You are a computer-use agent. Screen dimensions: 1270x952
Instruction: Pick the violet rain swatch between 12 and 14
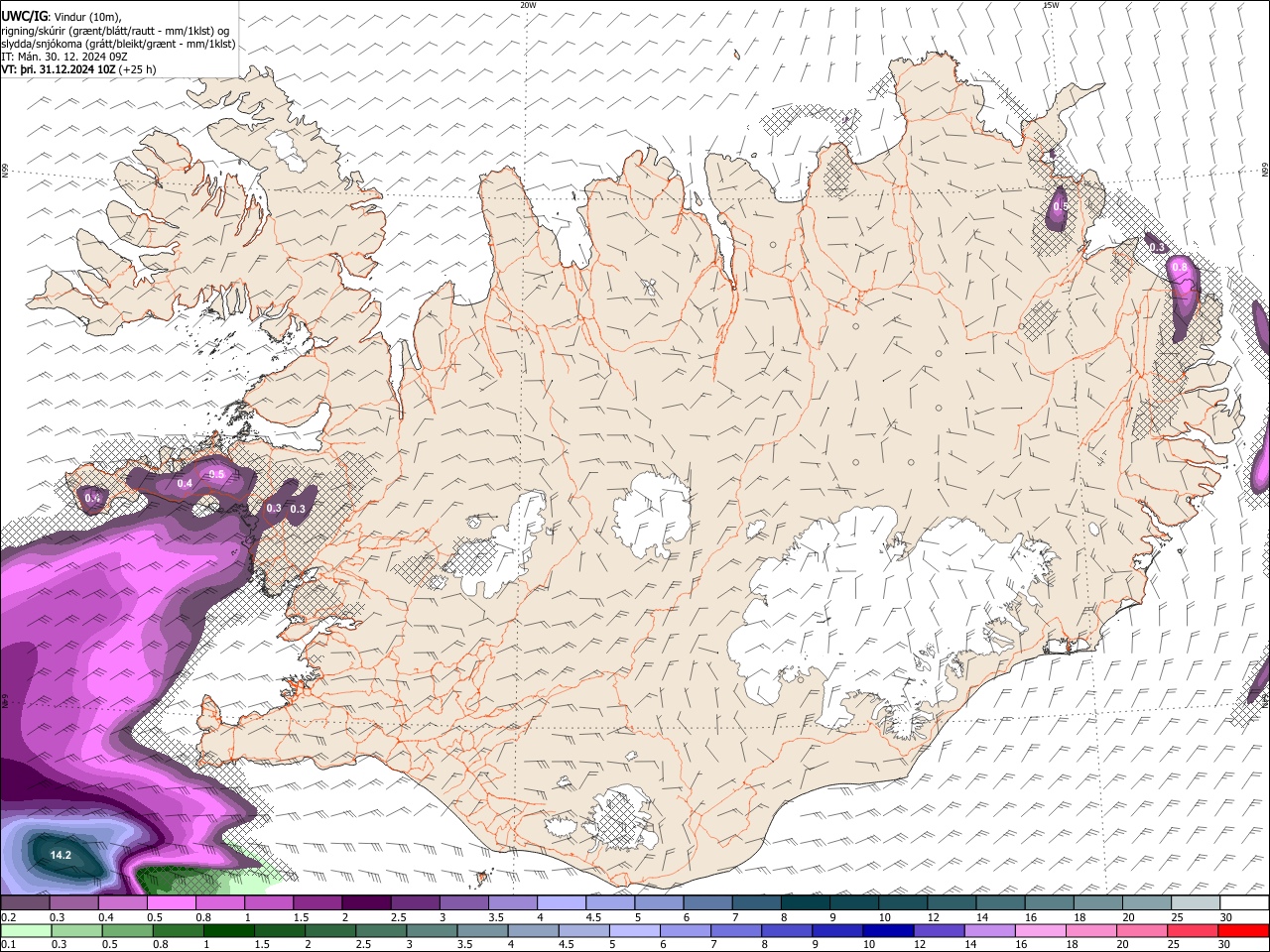pyautogui.click(x=939, y=930)
